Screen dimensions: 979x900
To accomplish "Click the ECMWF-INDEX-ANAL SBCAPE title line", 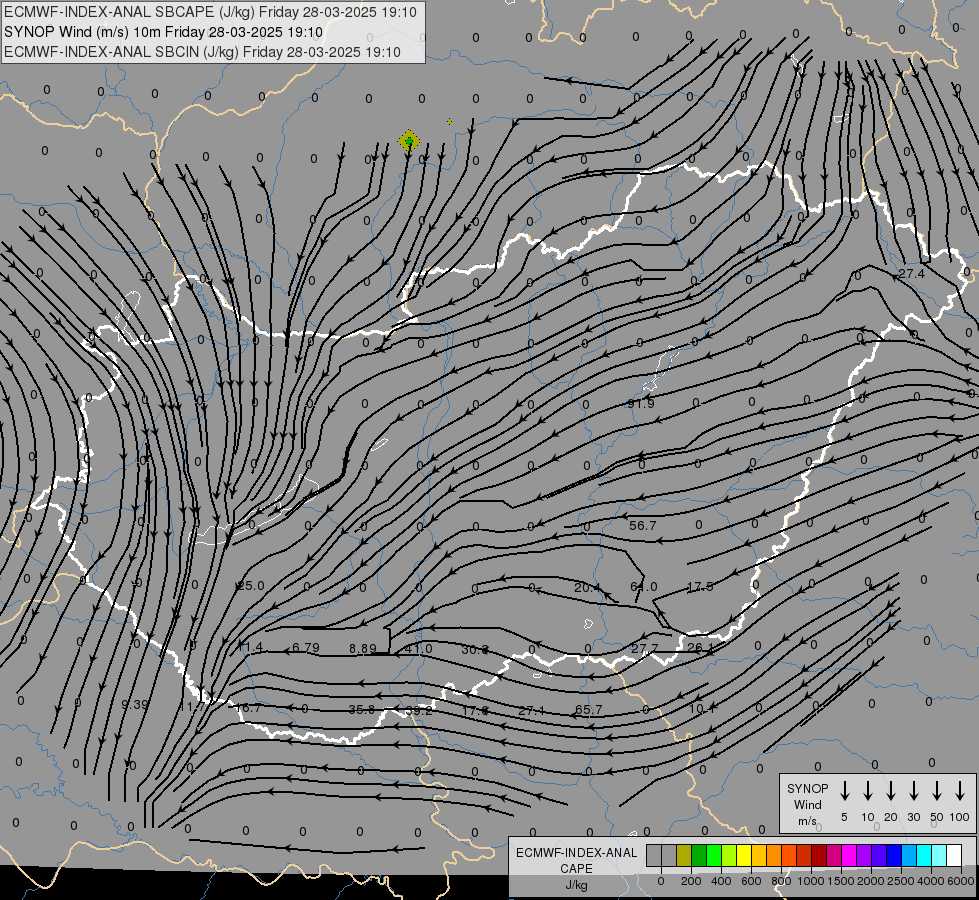I will tap(210, 12).
